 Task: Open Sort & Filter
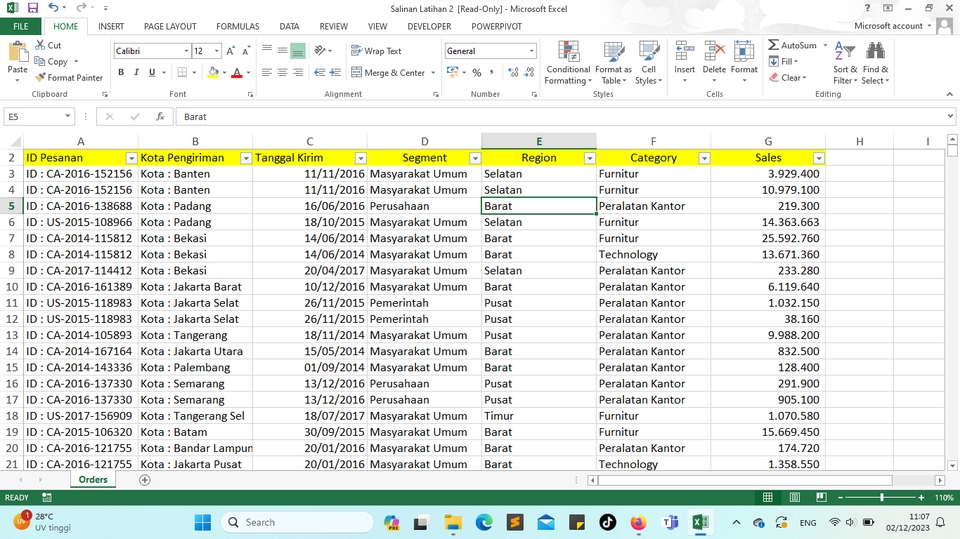[845, 63]
